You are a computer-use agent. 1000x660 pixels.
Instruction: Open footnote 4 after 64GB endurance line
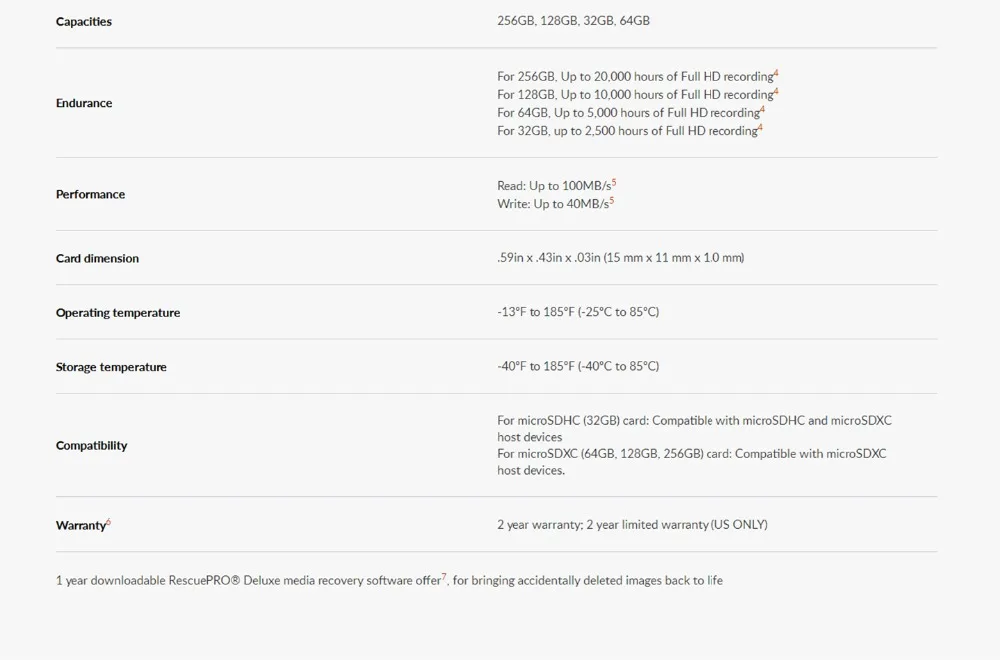[762, 109]
